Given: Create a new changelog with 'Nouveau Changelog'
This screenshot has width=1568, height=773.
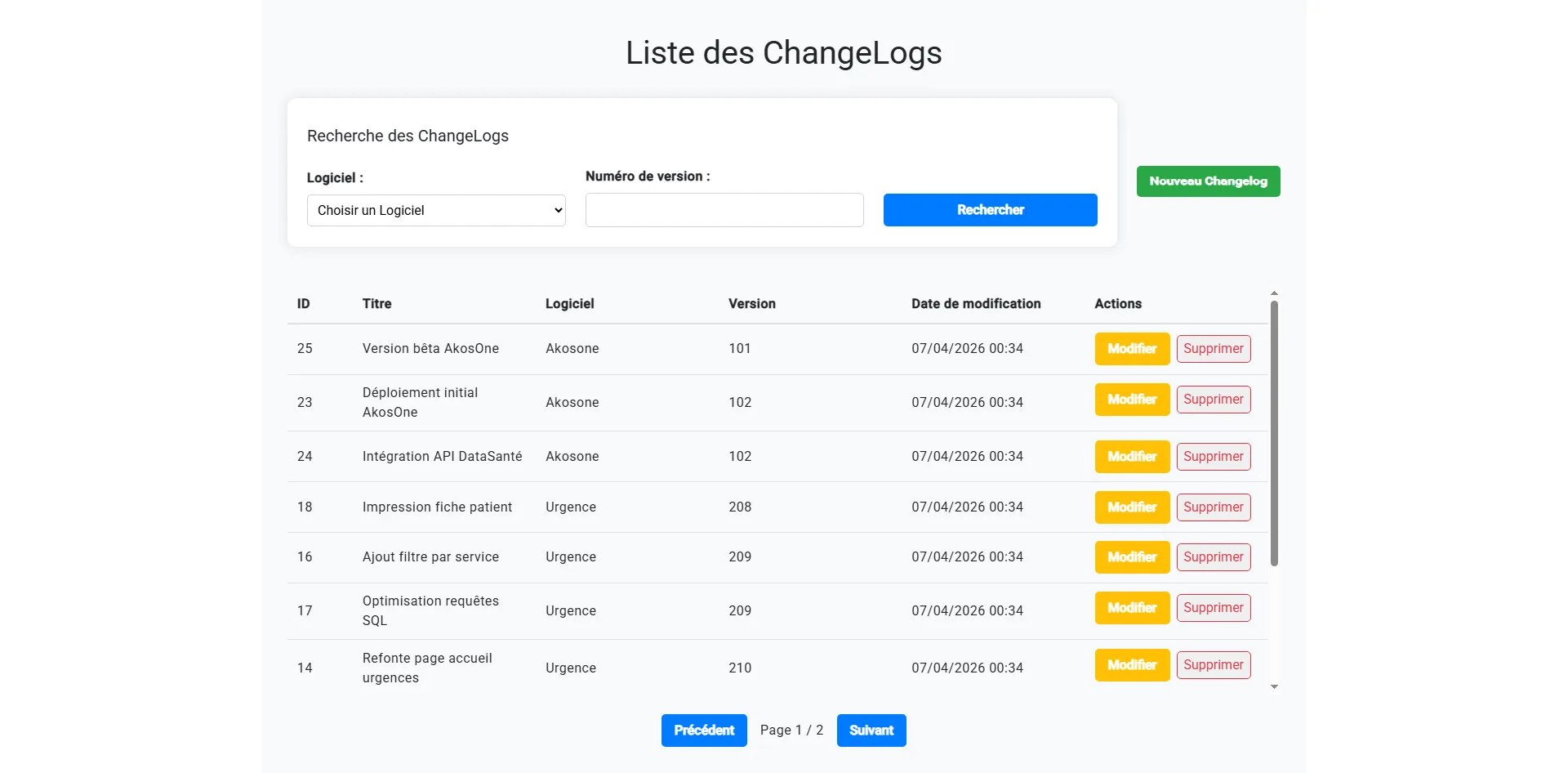Looking at the screenshot, I should click(x=1208, y=181).
